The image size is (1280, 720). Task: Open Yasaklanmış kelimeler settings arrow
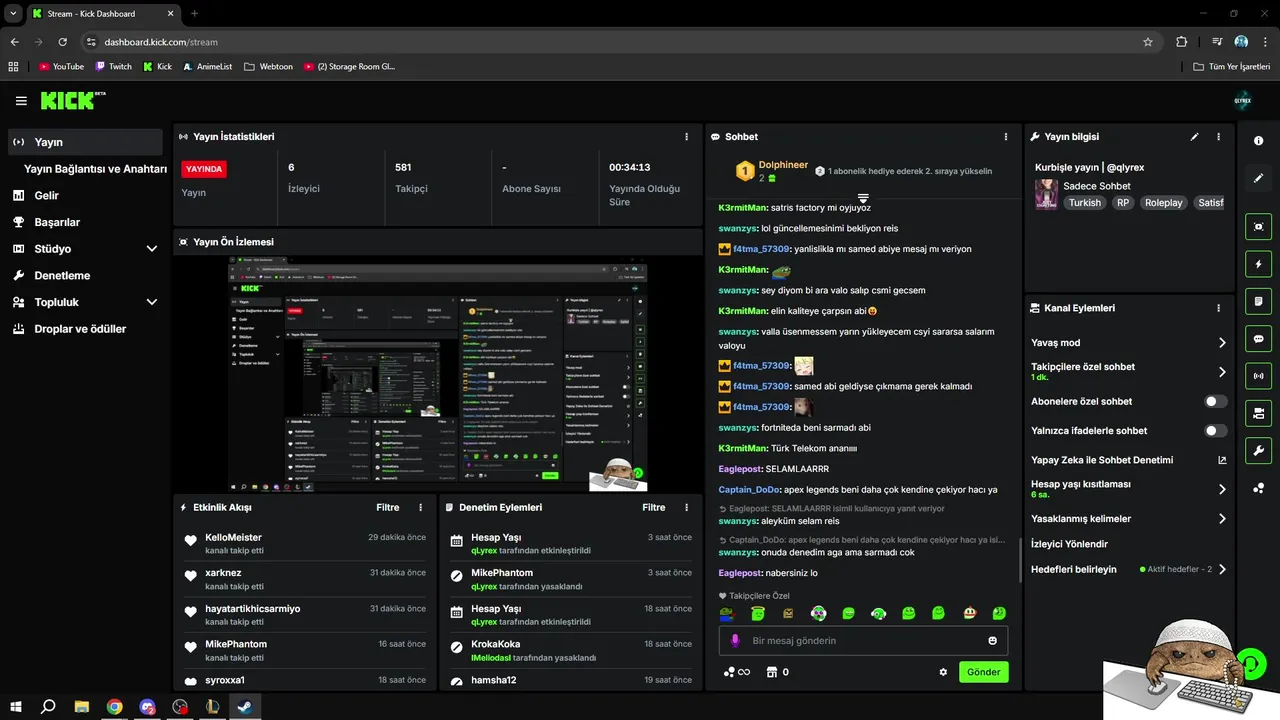coord(1222,519)
